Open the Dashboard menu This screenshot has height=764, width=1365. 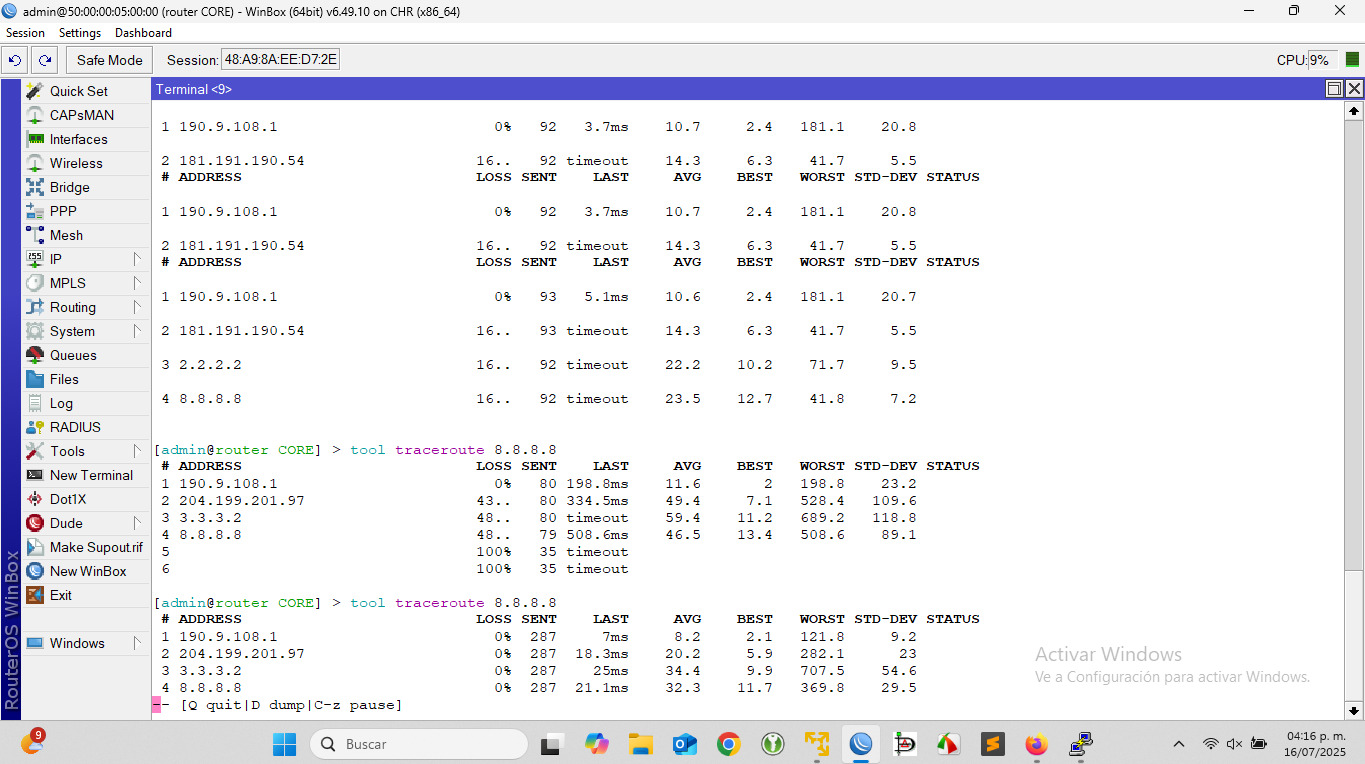[x=143, y=33]
